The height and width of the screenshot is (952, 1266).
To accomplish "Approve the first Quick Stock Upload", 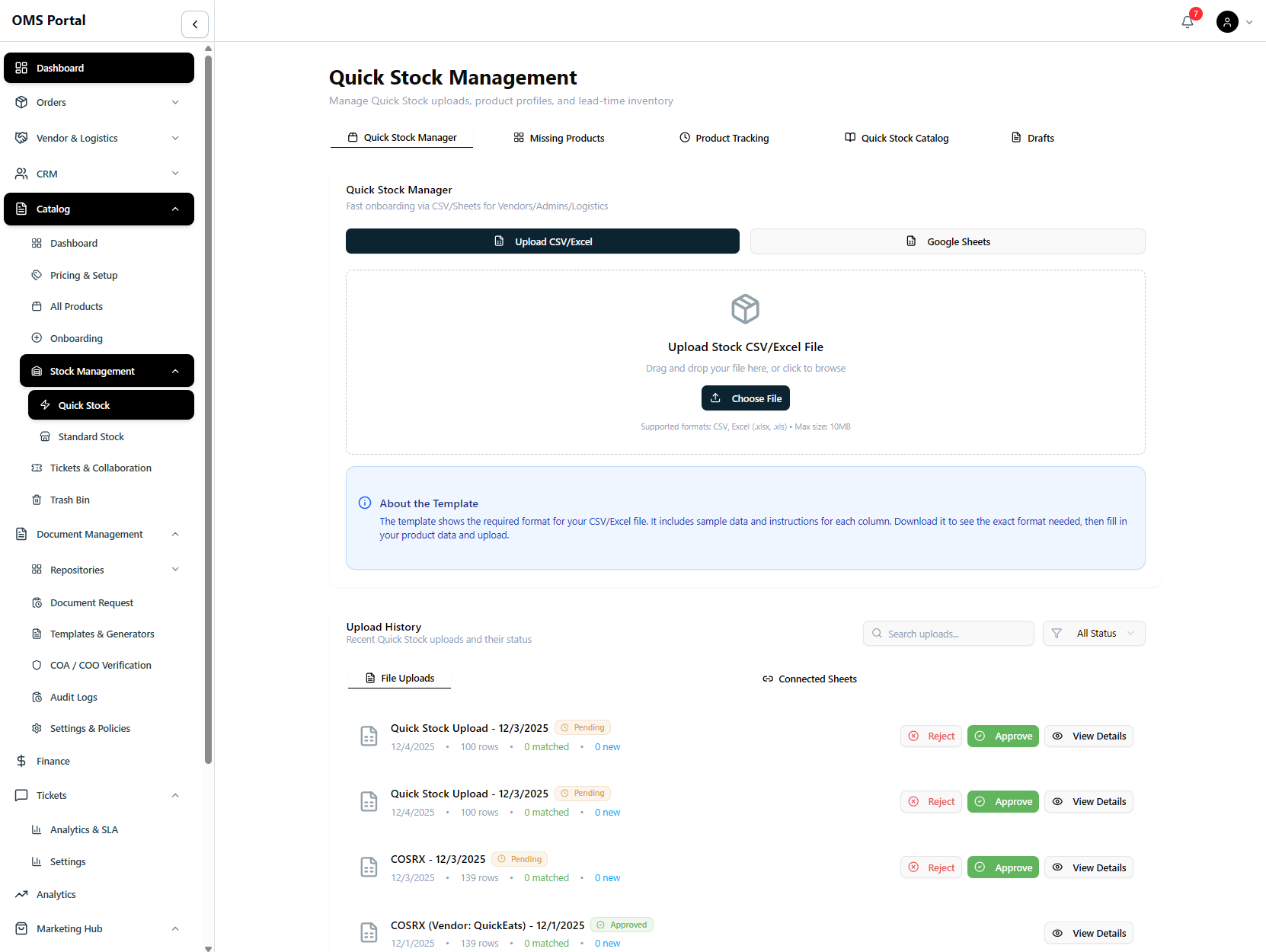I will click(x=1003, y=736).
